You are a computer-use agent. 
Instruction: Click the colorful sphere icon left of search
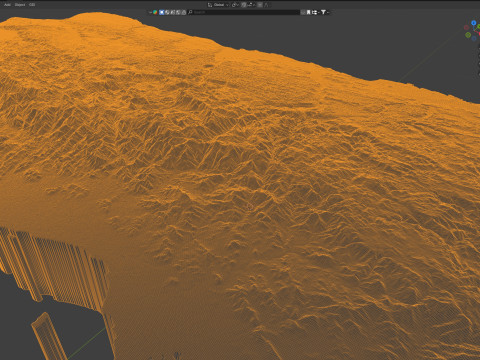(x=155, y=12)
